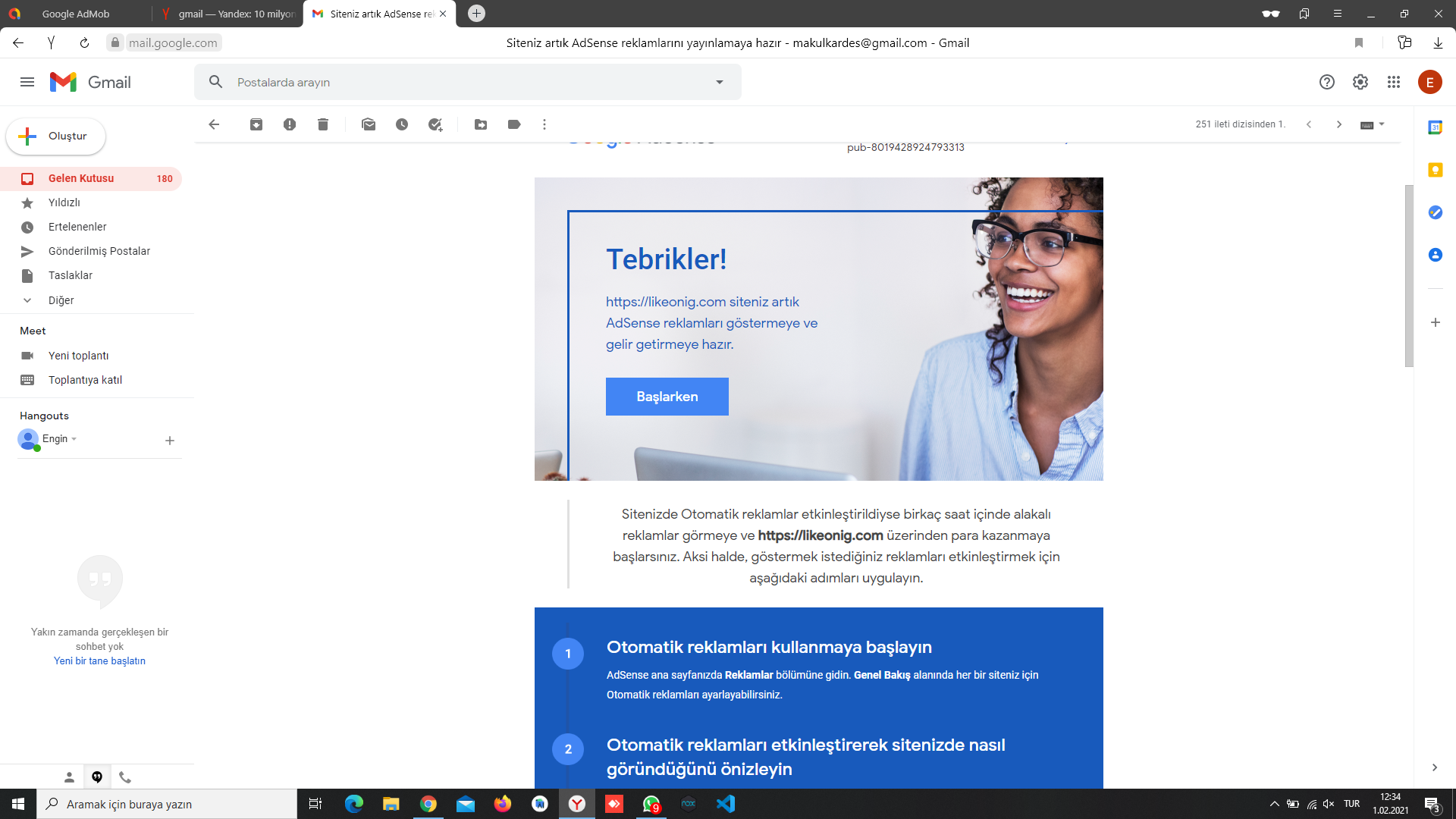Open Google Tasks side panel
Image resolution: width=1456 pixels, height=819 pixels.
[1436, 212]
